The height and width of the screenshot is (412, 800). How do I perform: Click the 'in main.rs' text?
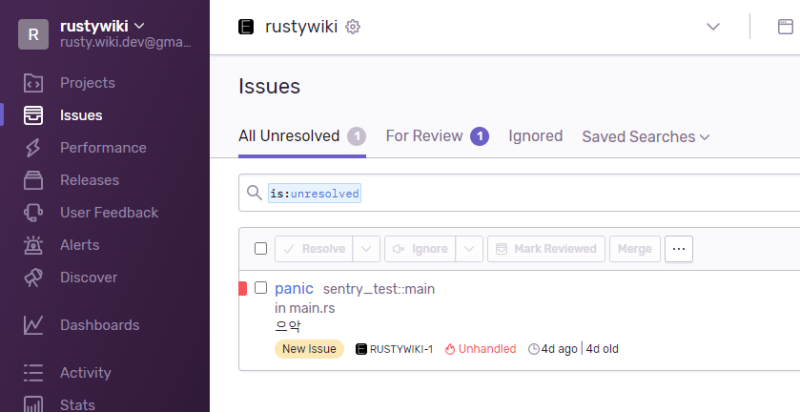coord(305,308)
